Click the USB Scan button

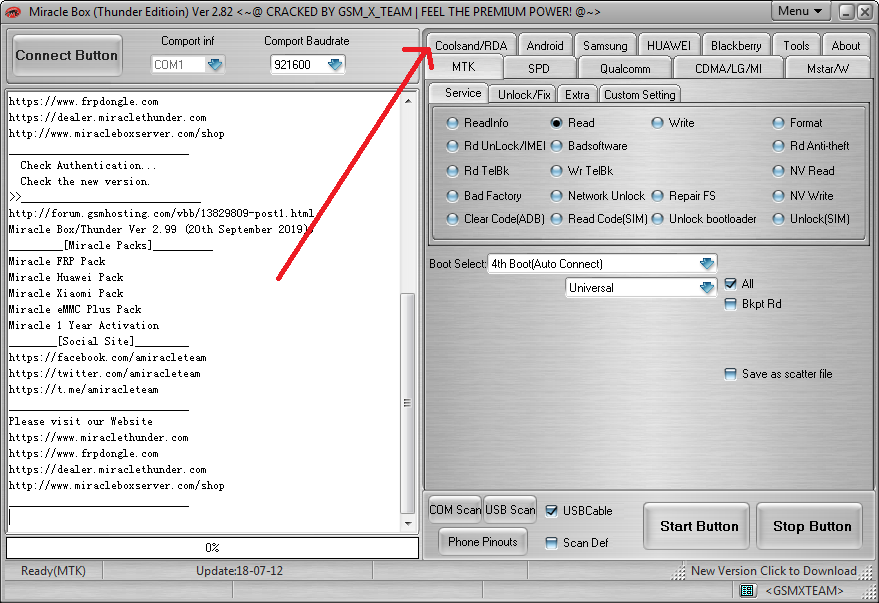[x=510, y=510]
